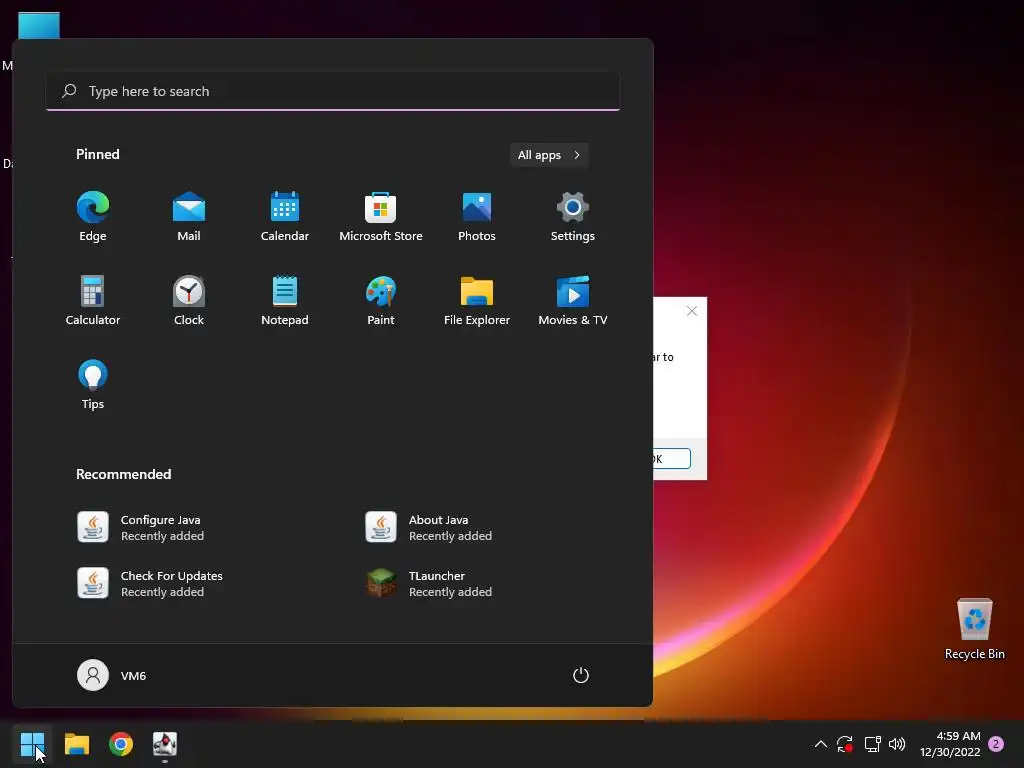This screenshot has height=768, width=1024.
Task: Launch the Clock app
Action: [x=189, y=301]
